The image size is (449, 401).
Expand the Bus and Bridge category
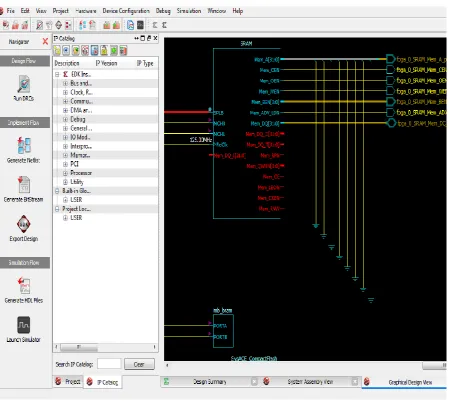click(x=65, y=83)
